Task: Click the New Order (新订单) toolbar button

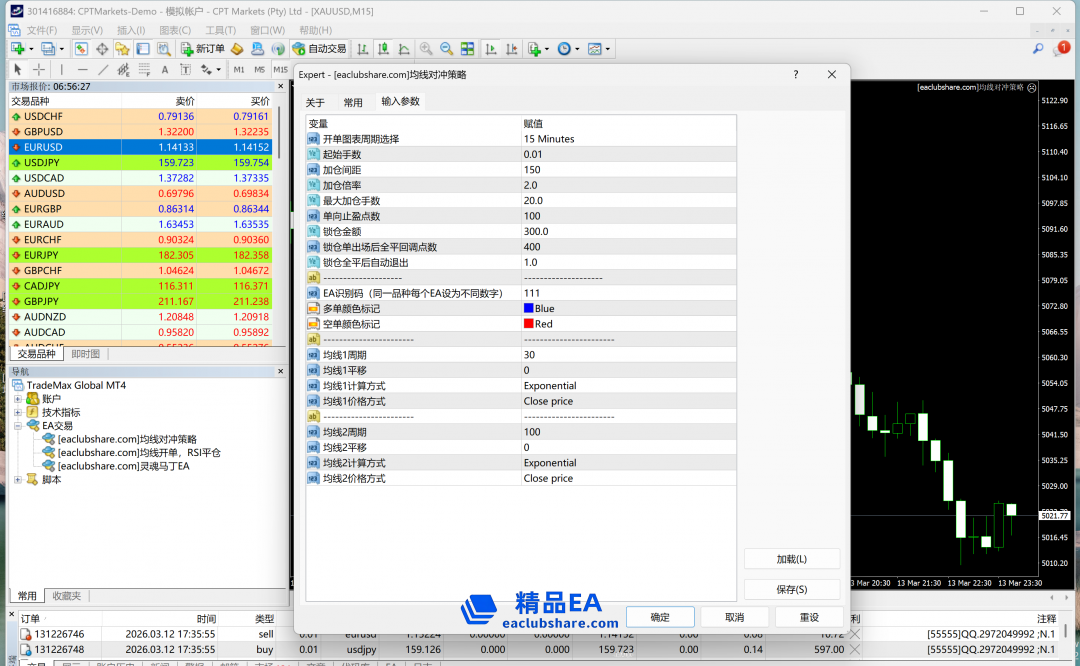Action: pos(203,49)
